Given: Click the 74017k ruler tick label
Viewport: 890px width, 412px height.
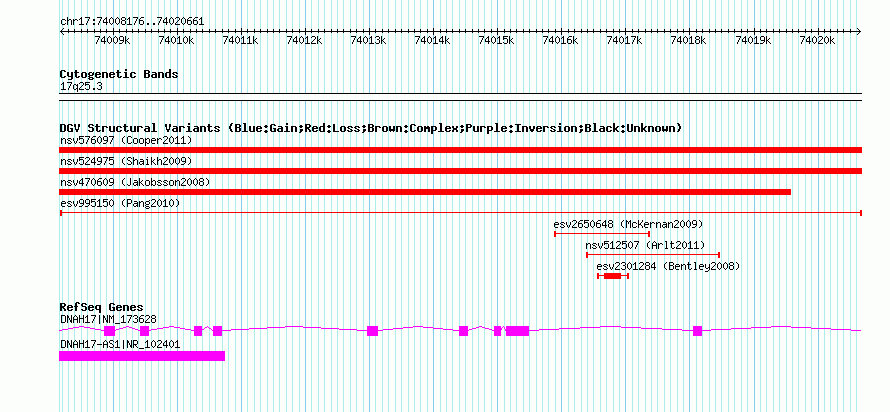Looking at the screenshot, I should point(625,40).
